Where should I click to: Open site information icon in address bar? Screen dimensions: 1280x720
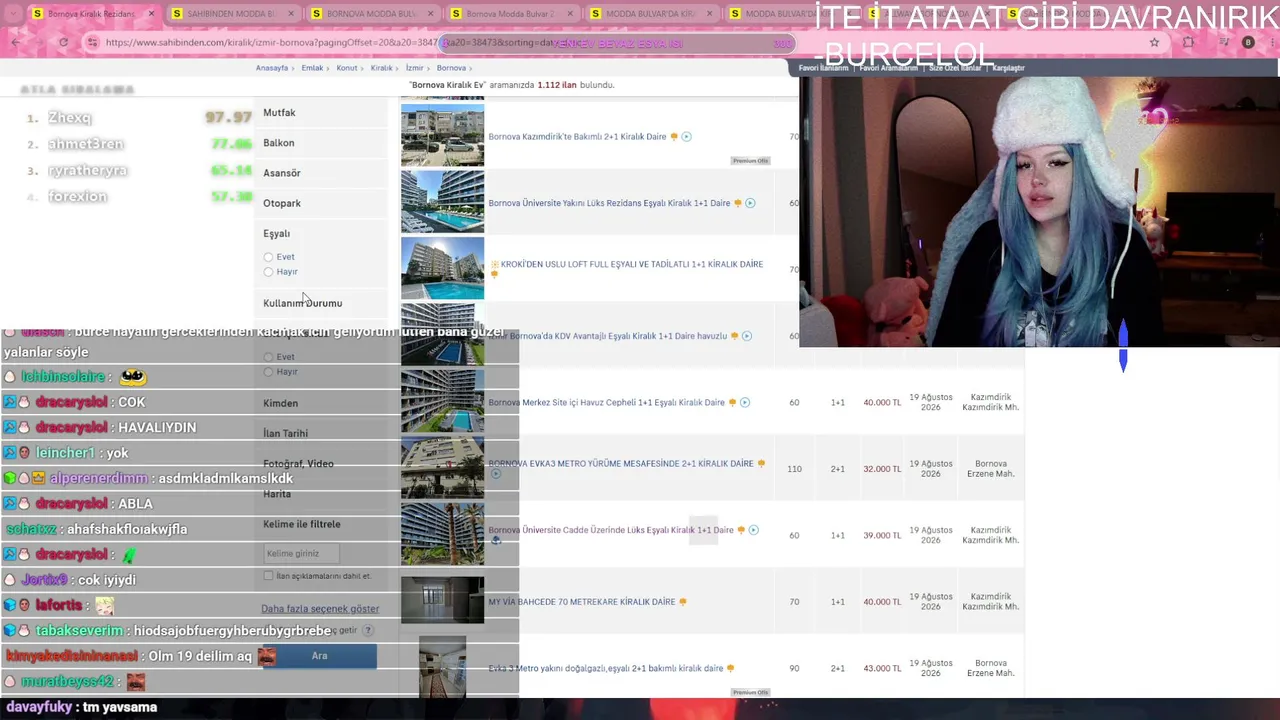[x=92, y=42]
